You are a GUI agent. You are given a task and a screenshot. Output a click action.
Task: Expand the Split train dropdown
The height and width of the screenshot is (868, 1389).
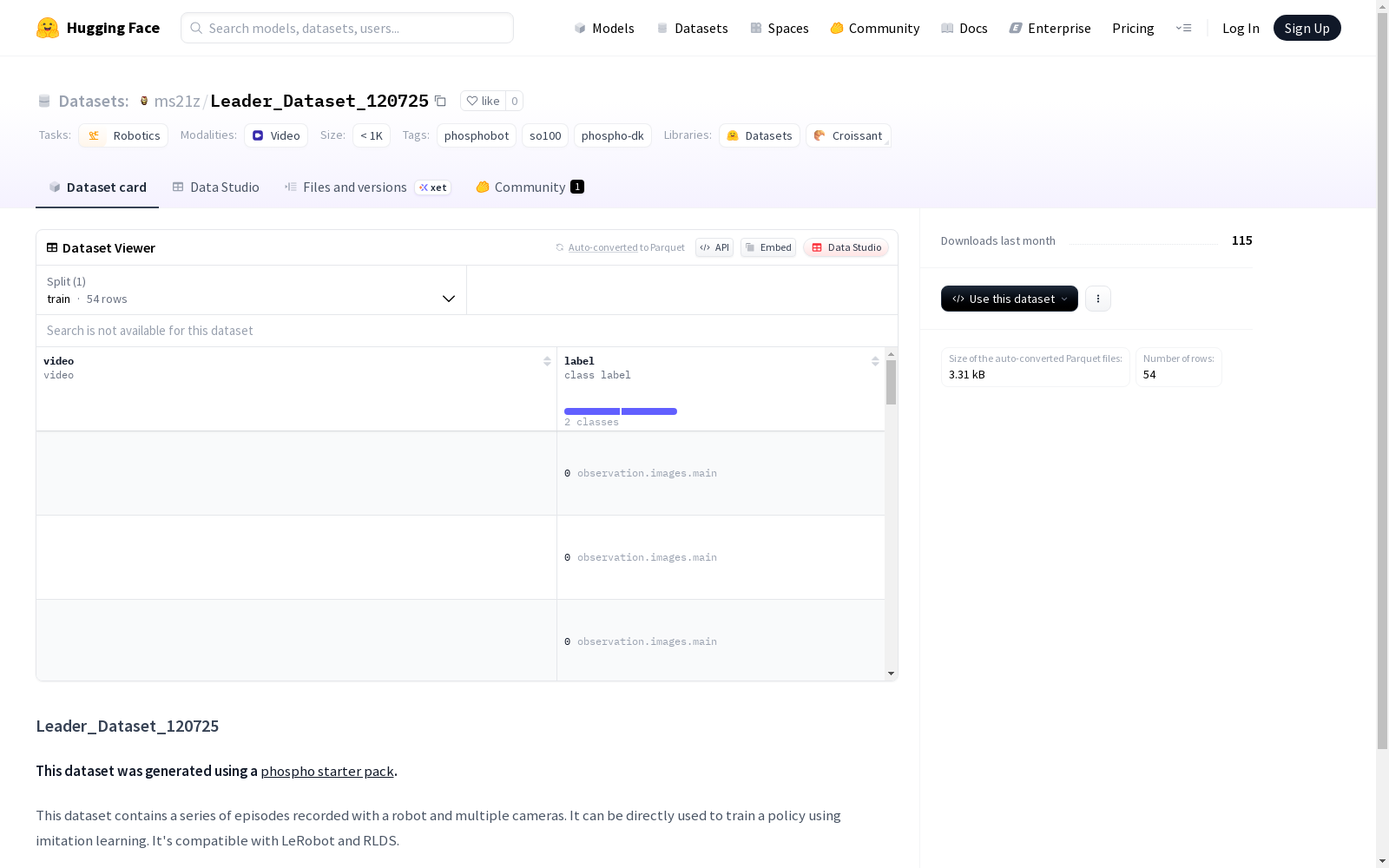click(x=252, y=290)
